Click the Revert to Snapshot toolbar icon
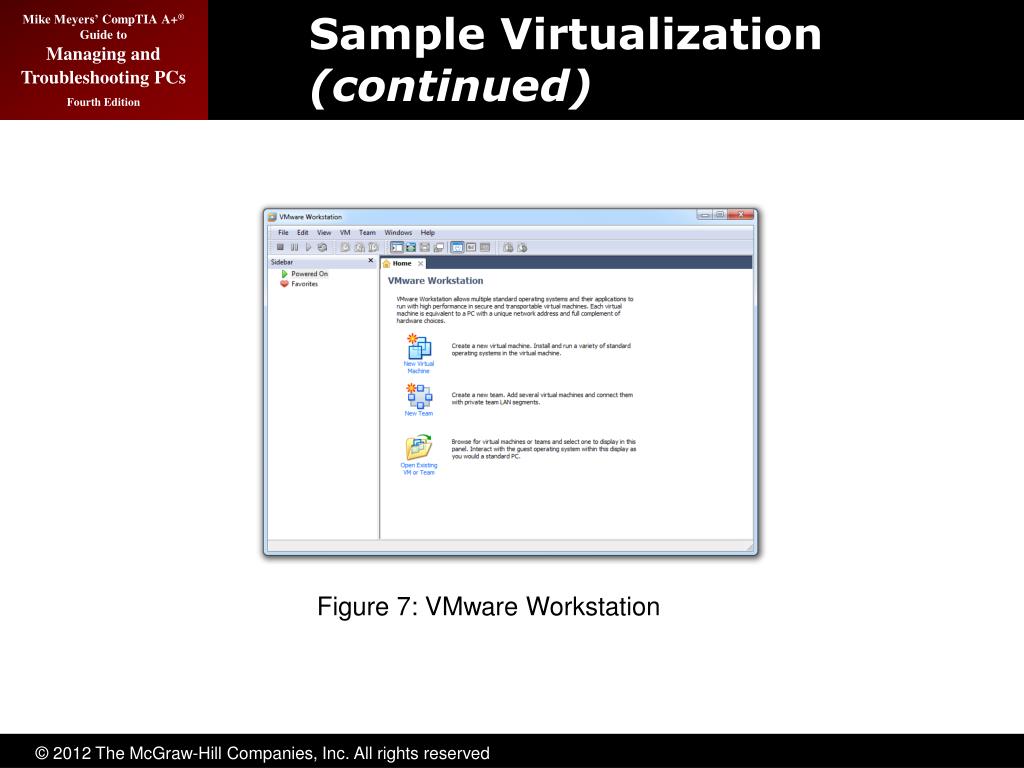The width and height of the screenshot is (1024, 768). tap(359, 248)
